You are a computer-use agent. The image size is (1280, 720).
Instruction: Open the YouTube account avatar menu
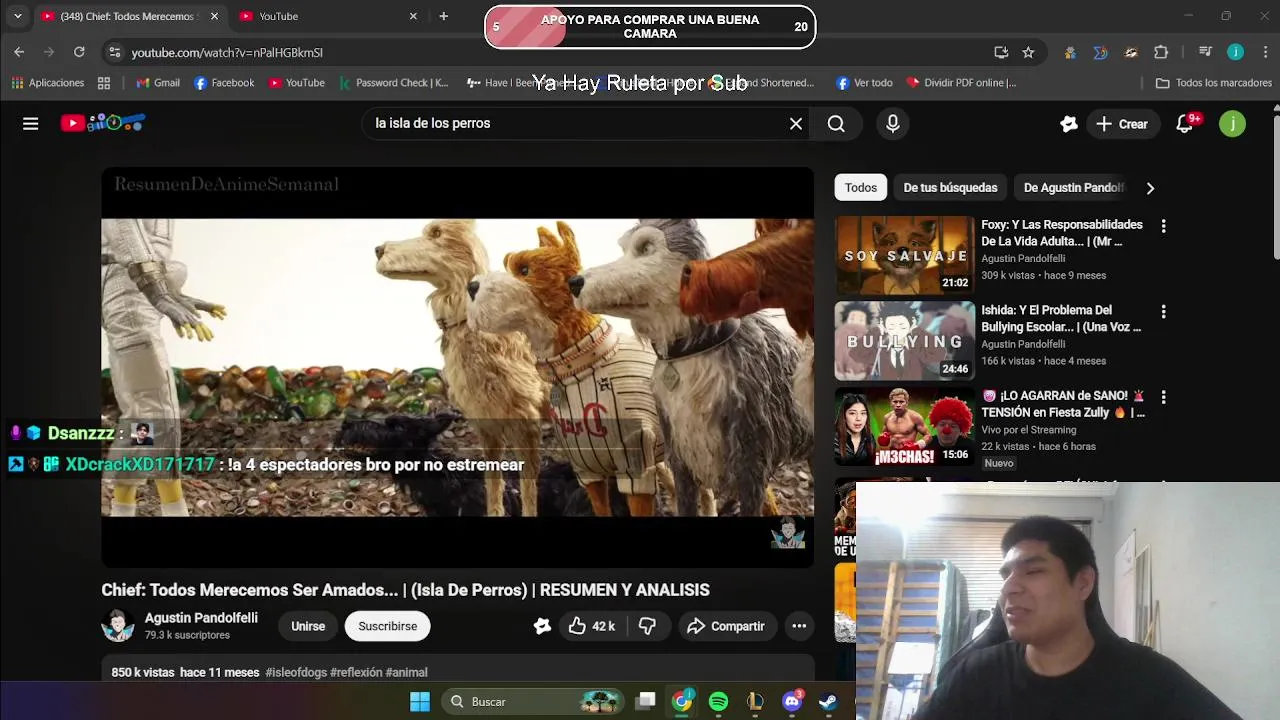pos(1232,124)
